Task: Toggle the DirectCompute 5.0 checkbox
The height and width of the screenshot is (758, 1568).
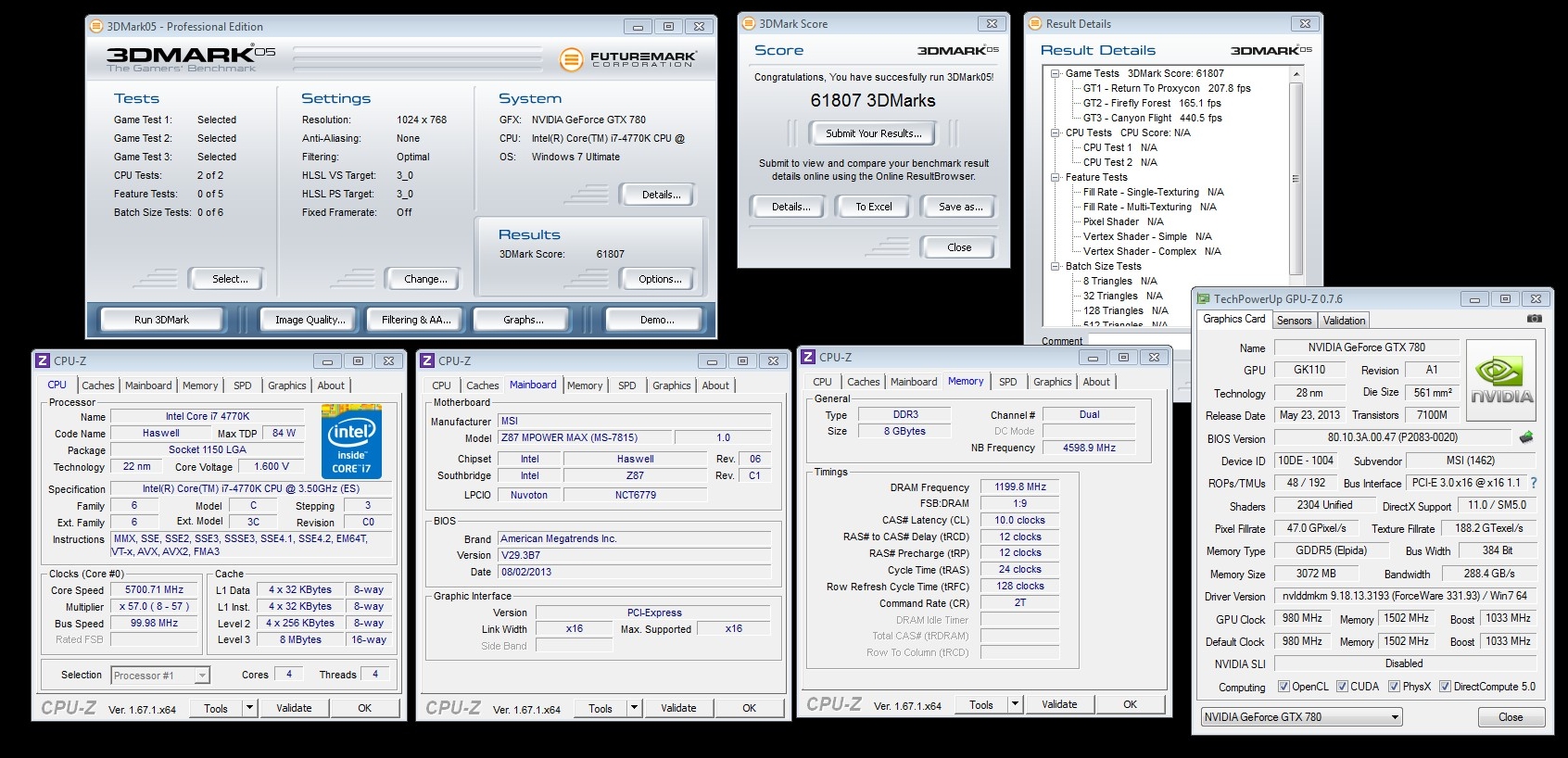Action: coord(1445,687)
